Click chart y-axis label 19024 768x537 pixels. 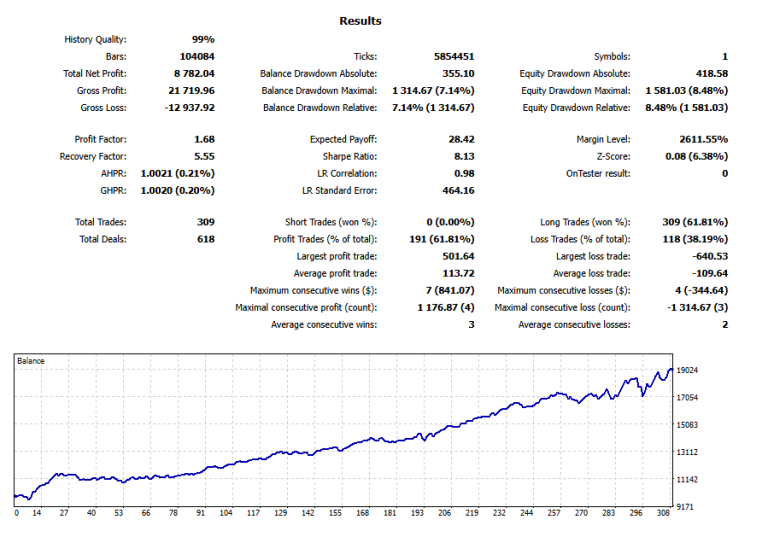[x=687, y=370]
